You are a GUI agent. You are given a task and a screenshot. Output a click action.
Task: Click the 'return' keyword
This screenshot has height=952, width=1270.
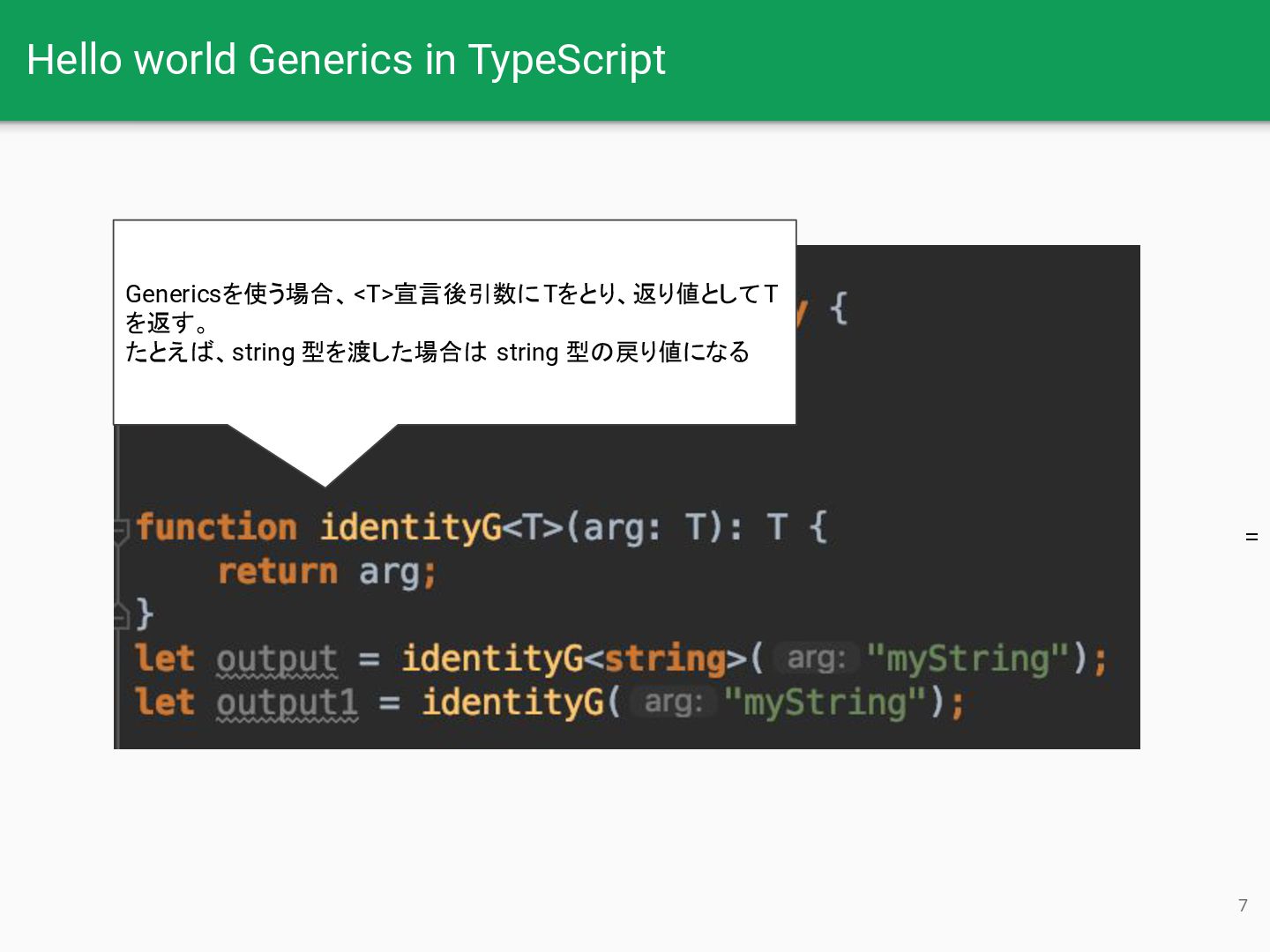coord(278,571)
